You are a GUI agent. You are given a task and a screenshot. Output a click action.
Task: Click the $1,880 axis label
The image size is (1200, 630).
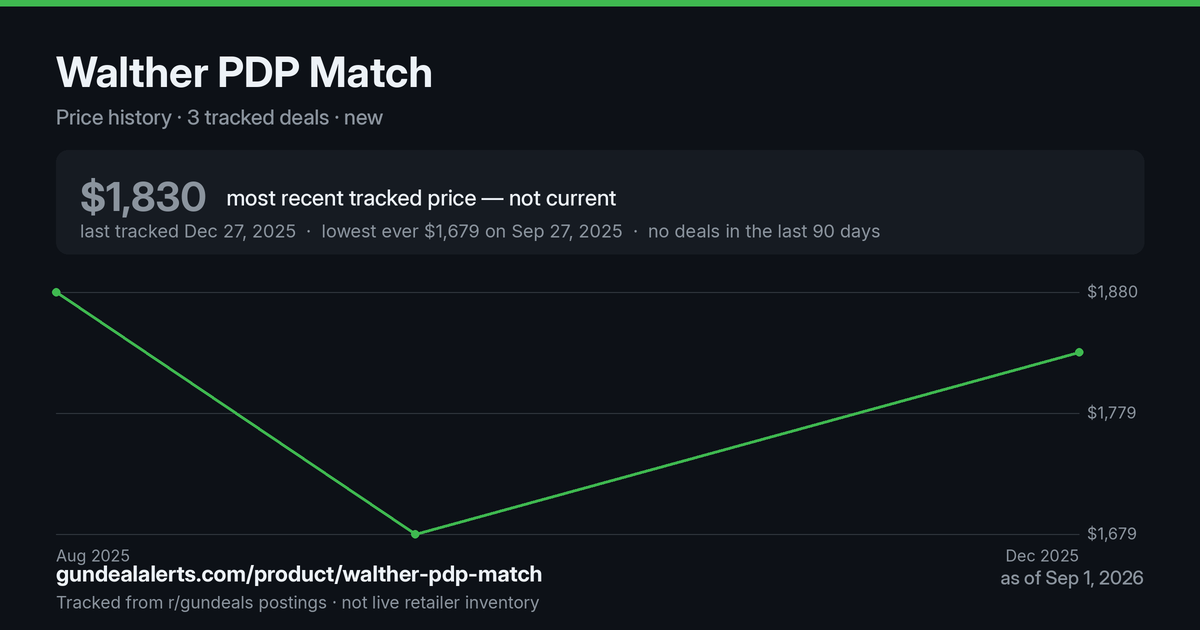click(1112, 292)
